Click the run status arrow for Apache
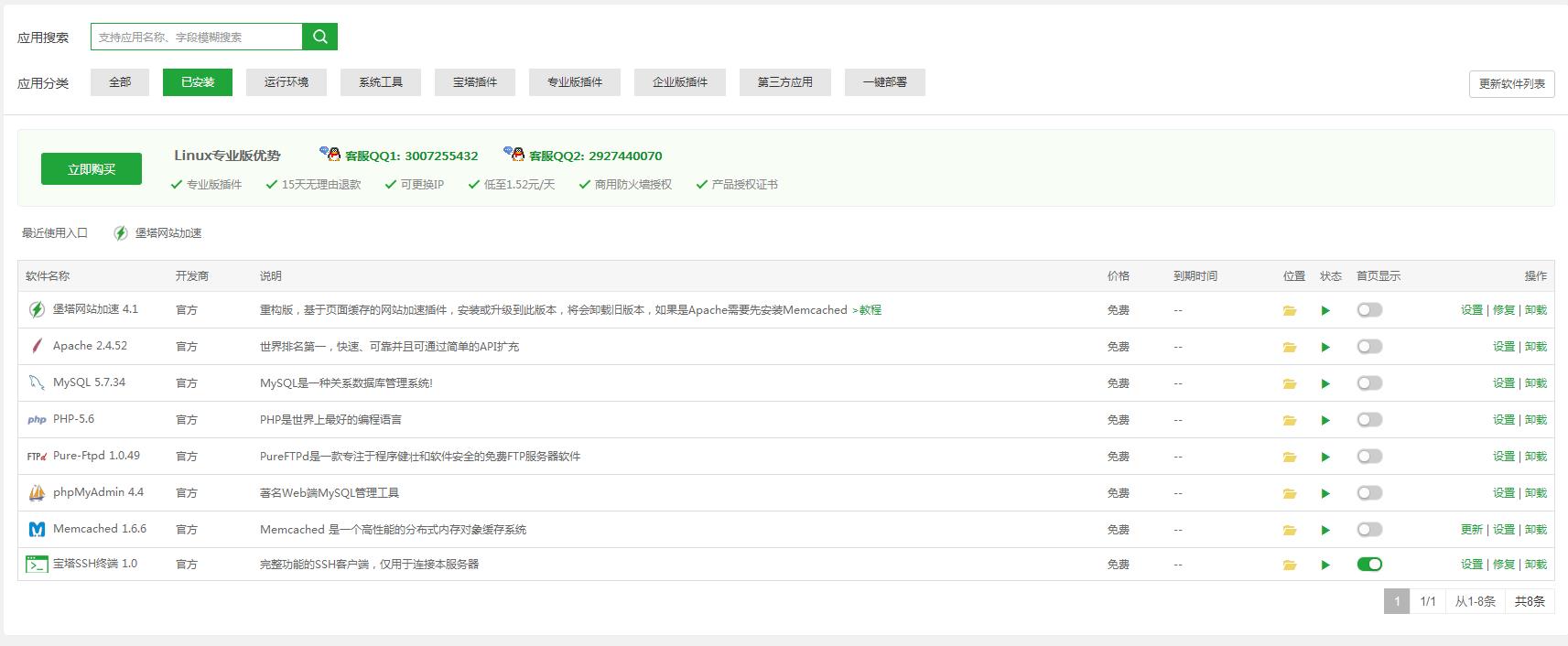The height and width of the screenshot is (646, 1568). pyautogui.click(x=1325, y=347)
